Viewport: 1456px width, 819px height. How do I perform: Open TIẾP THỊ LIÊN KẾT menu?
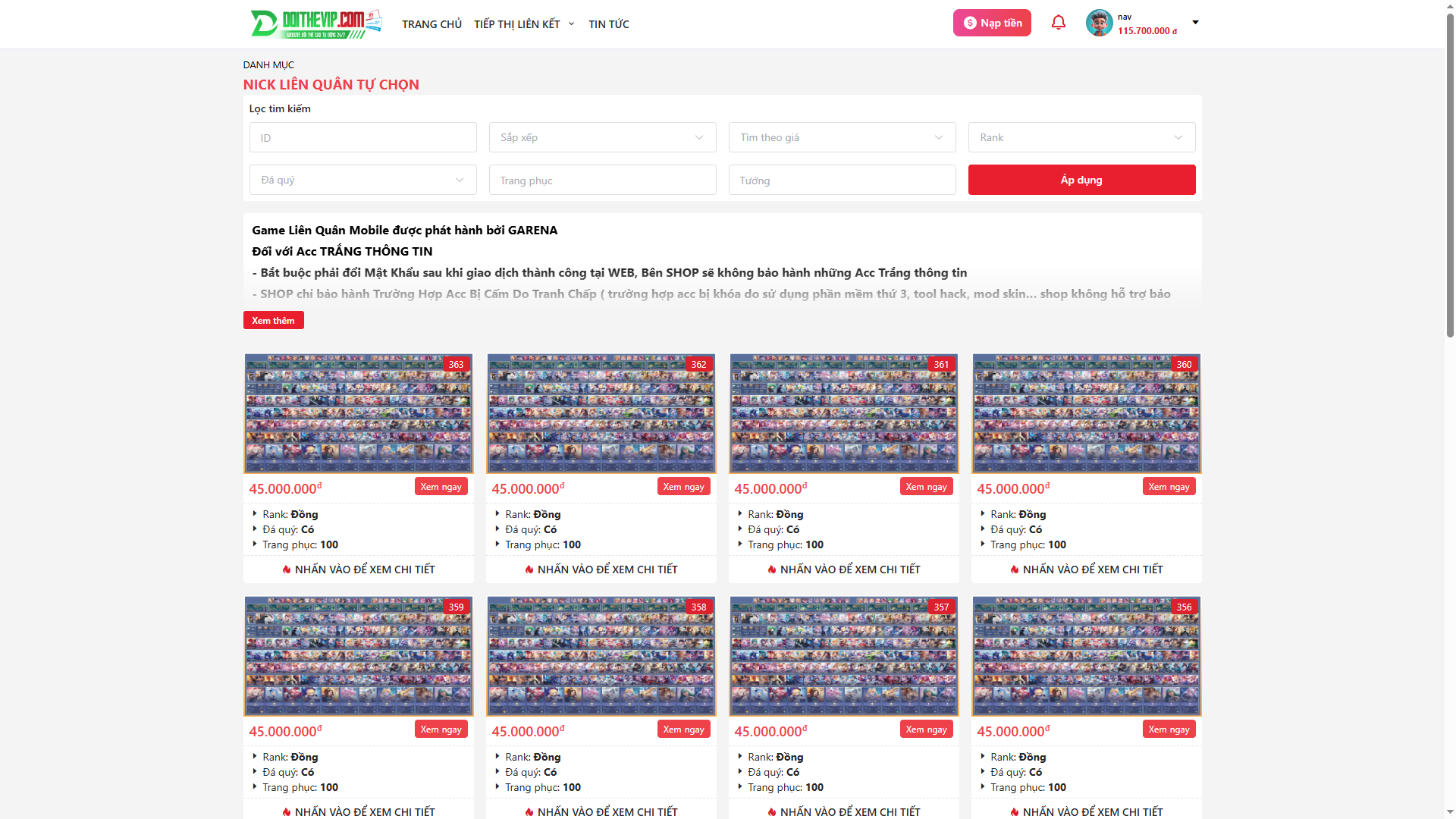[524, 24]
